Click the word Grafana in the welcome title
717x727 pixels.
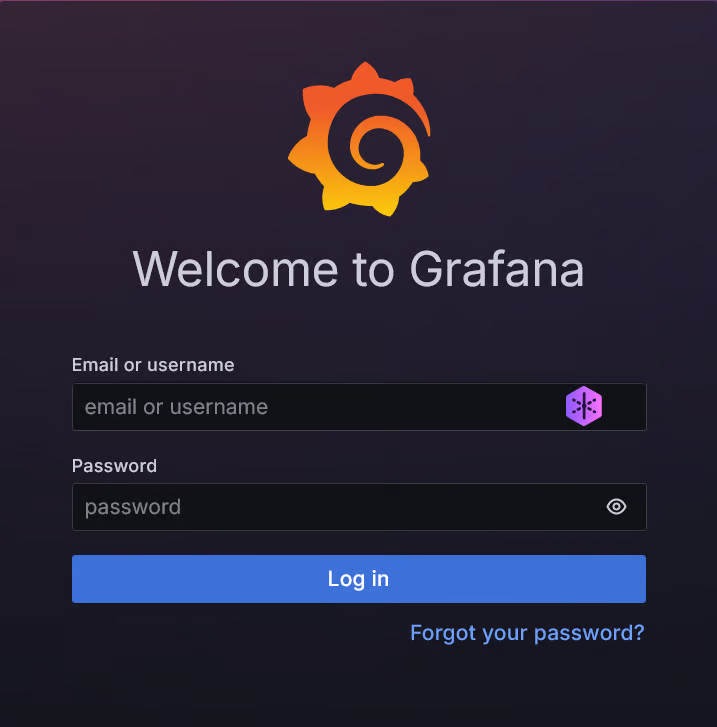click(x=497, y=269)
